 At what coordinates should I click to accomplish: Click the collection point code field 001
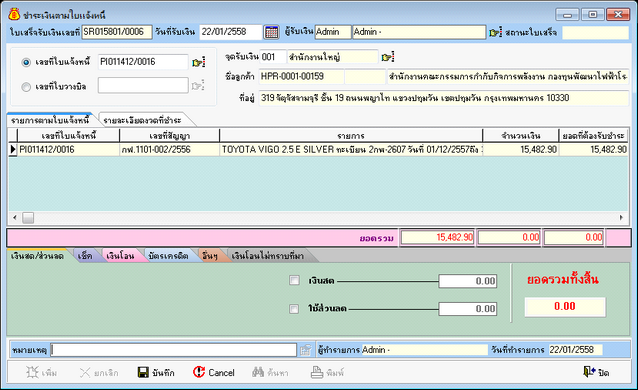273,57
